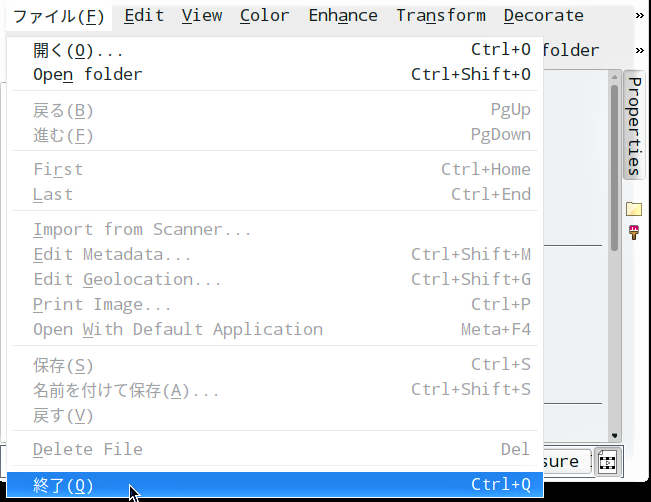Expand the menu bar overflow chevron
This screenshot has width=651, height=502.
[x=639, y=16]
